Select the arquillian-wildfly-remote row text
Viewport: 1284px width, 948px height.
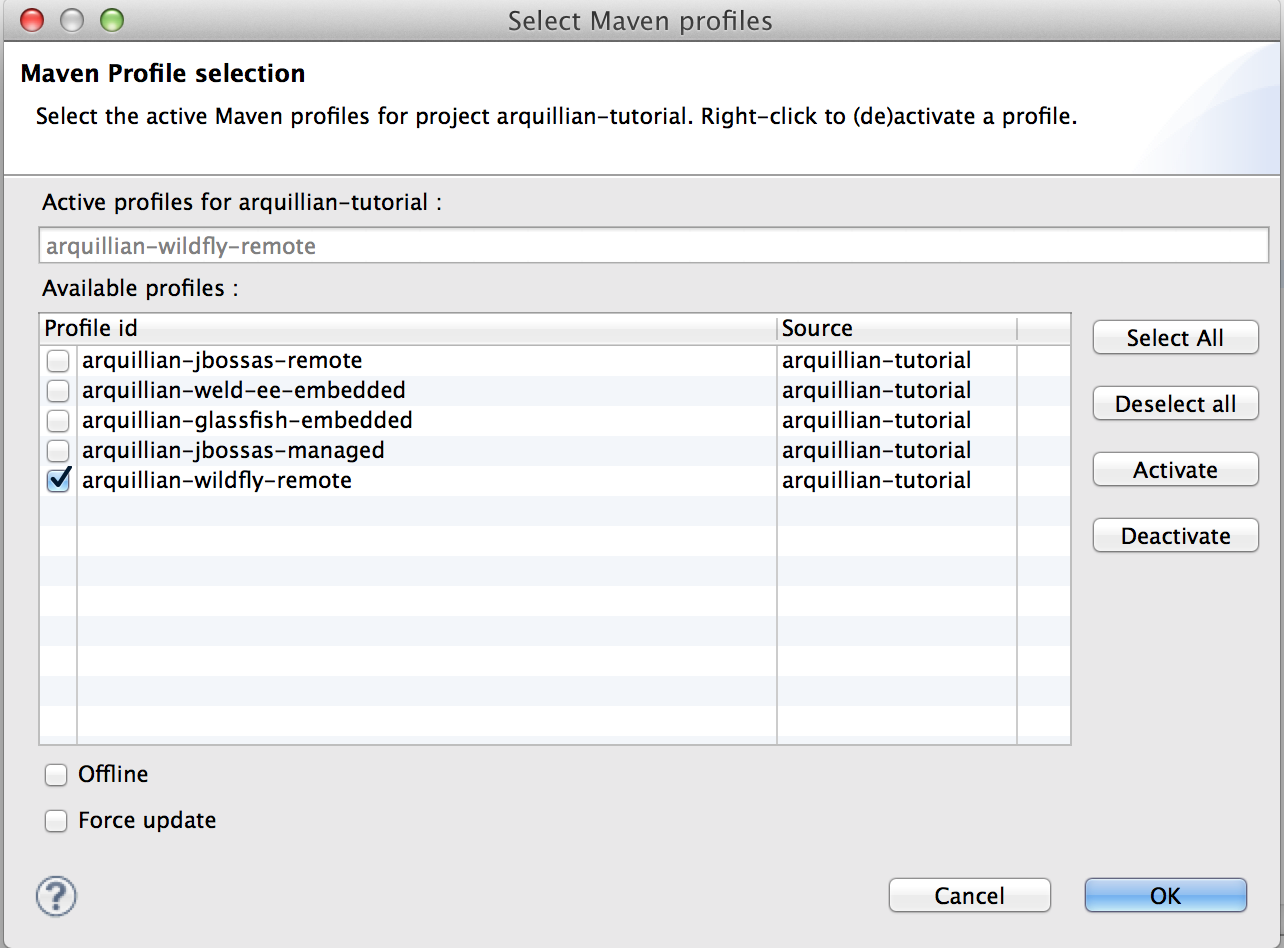point(217,480)
